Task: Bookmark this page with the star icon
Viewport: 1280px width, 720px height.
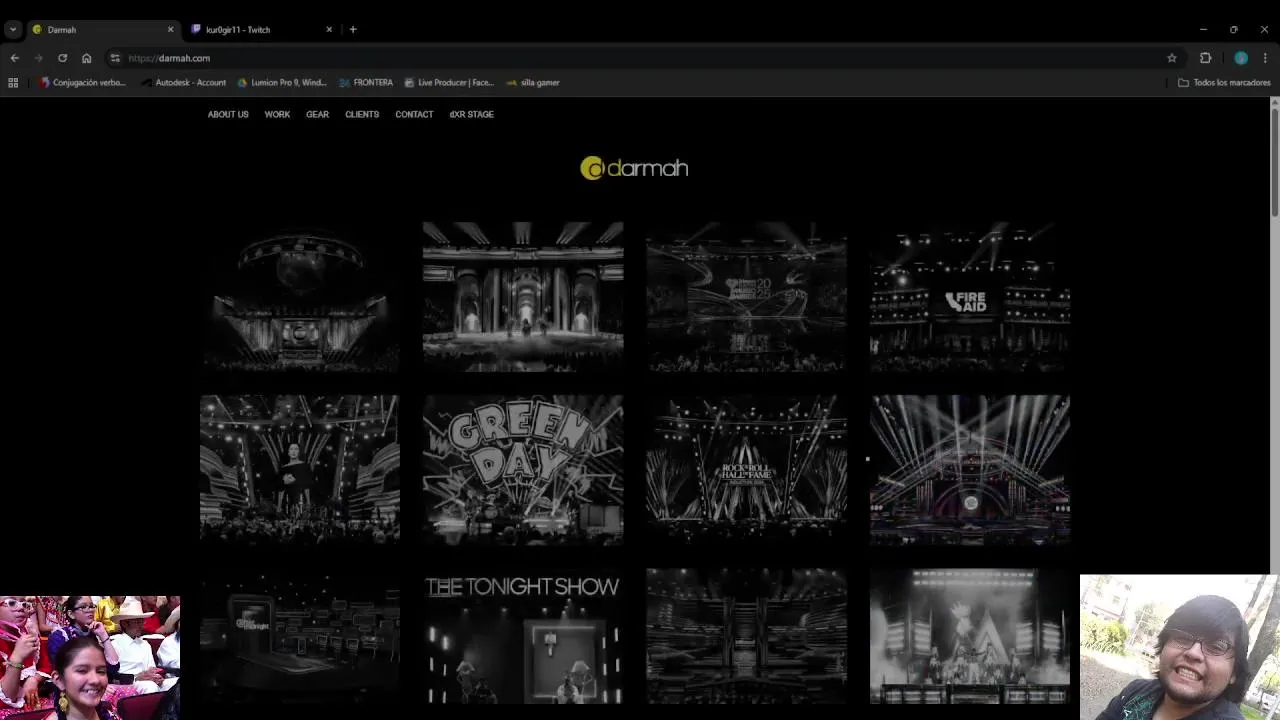Action: click(1172, 58)
